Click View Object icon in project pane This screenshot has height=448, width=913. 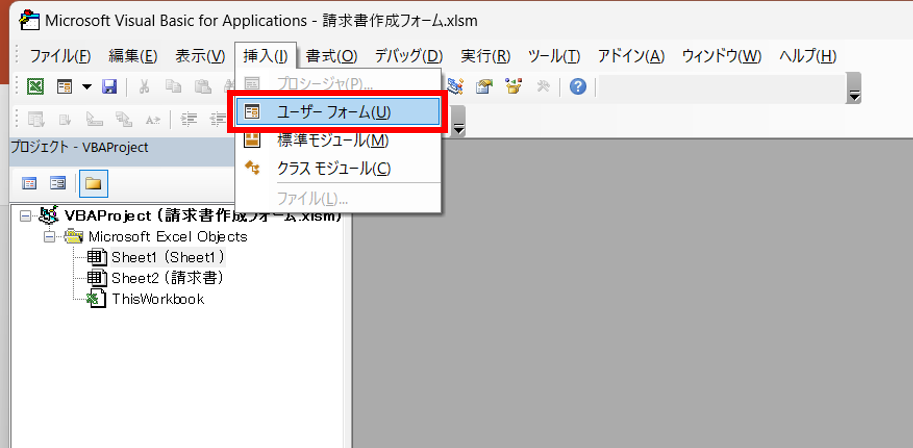pos(58,183)
